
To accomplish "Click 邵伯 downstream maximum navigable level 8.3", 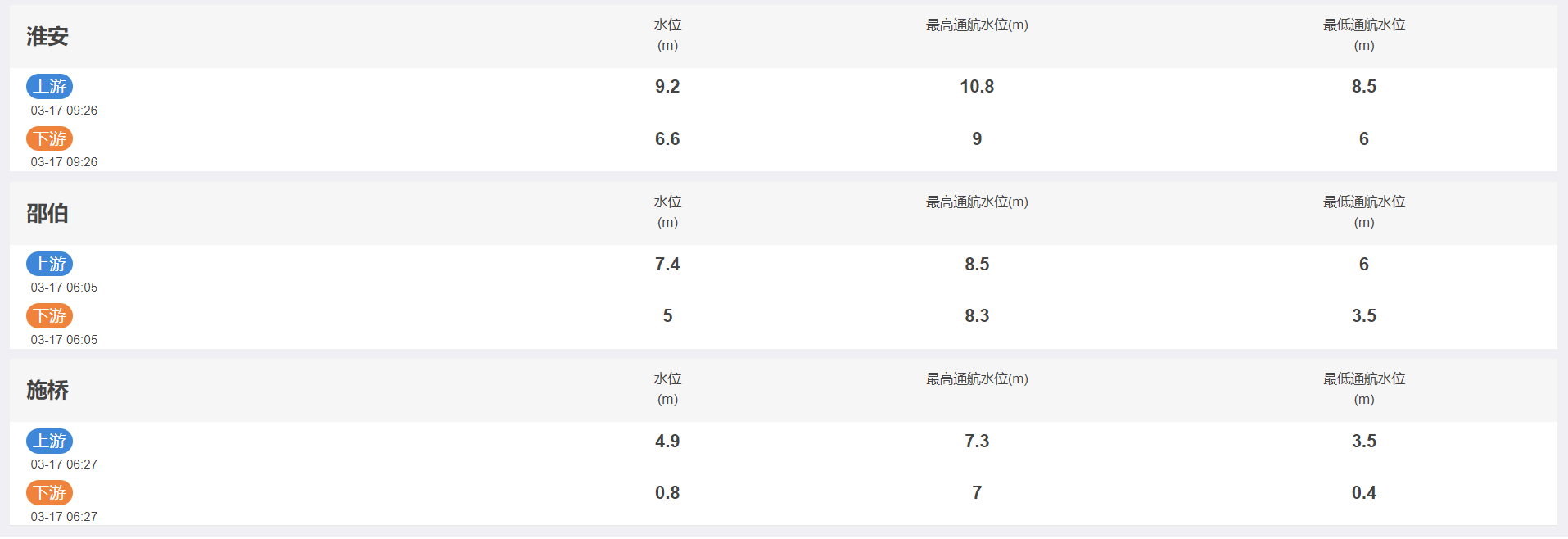I will click(977, 316).
